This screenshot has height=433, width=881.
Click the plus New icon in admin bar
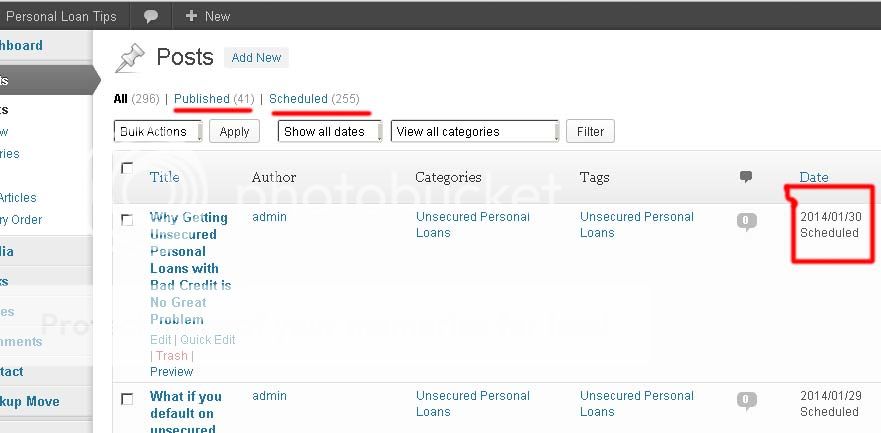coord(191,16)
